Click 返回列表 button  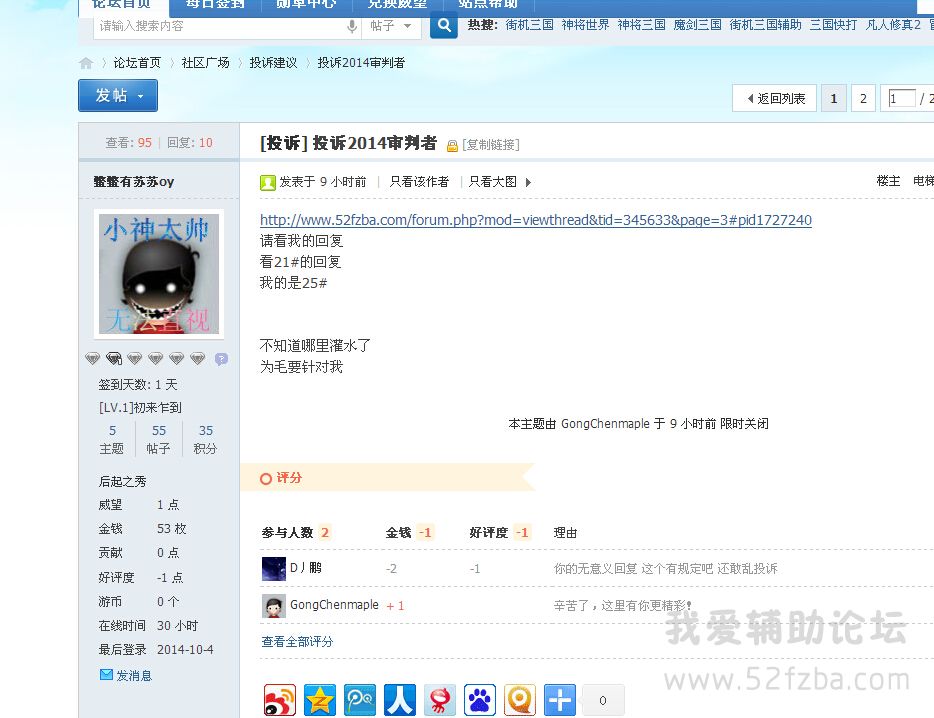776,98
